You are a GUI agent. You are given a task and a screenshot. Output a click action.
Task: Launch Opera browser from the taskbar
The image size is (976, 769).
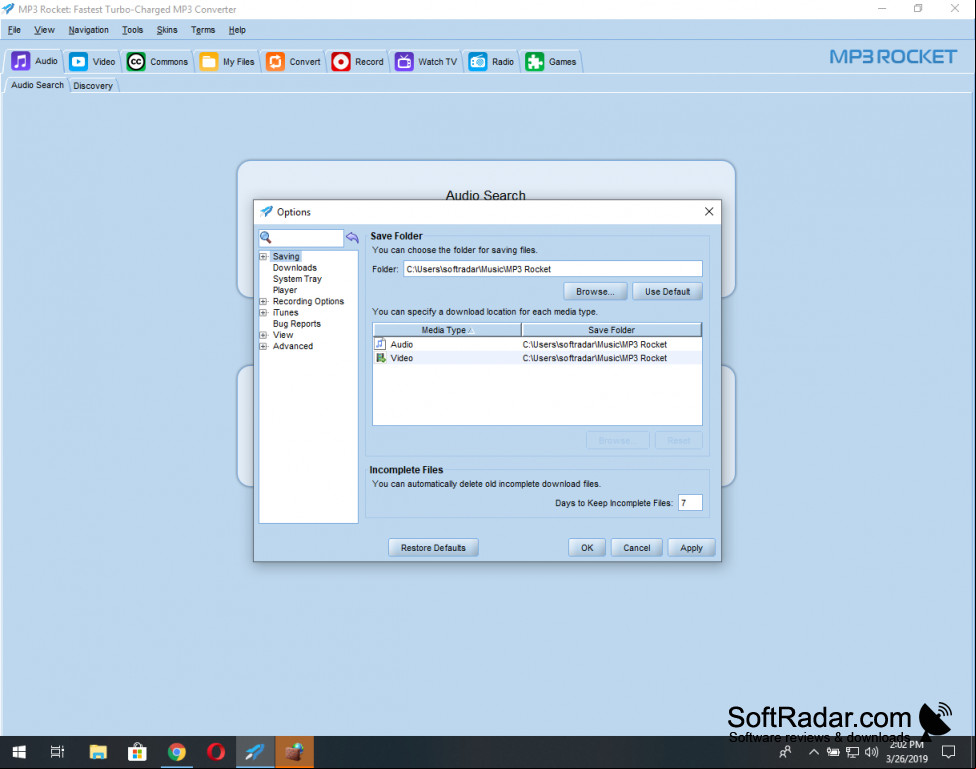[216, 752]
